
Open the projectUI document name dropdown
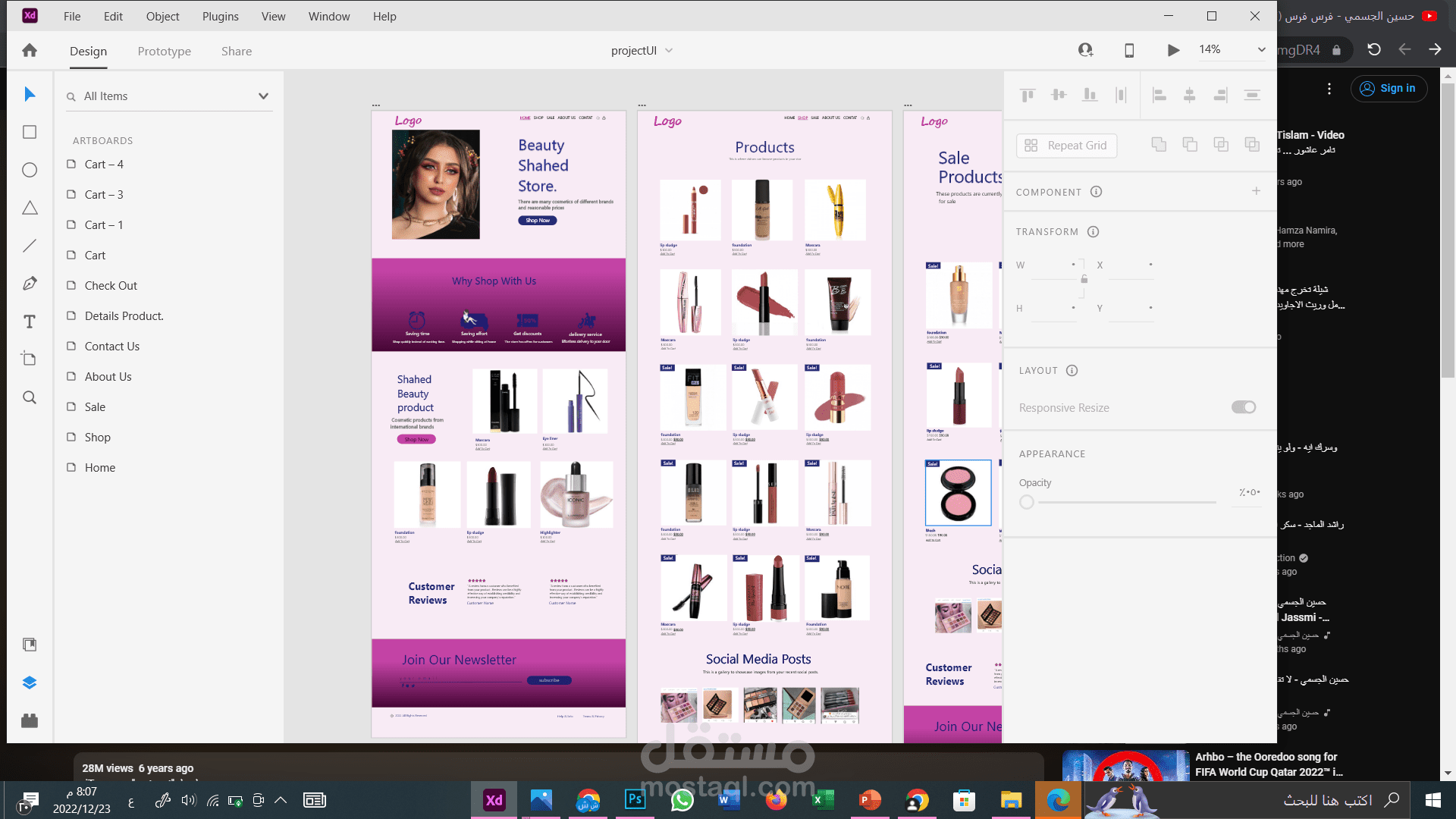(x=669, y=50)
